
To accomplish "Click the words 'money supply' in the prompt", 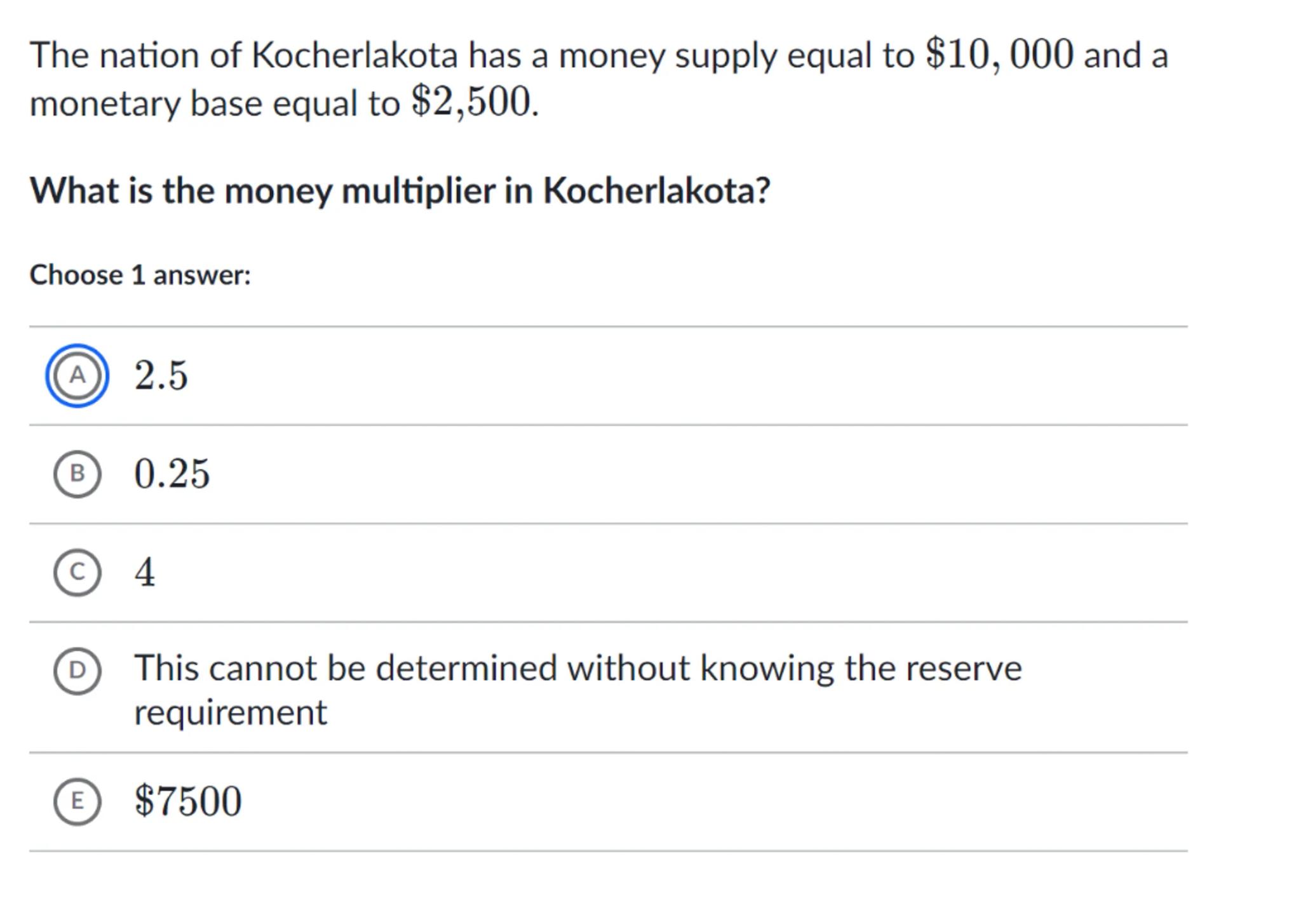I will pos(668,56).
